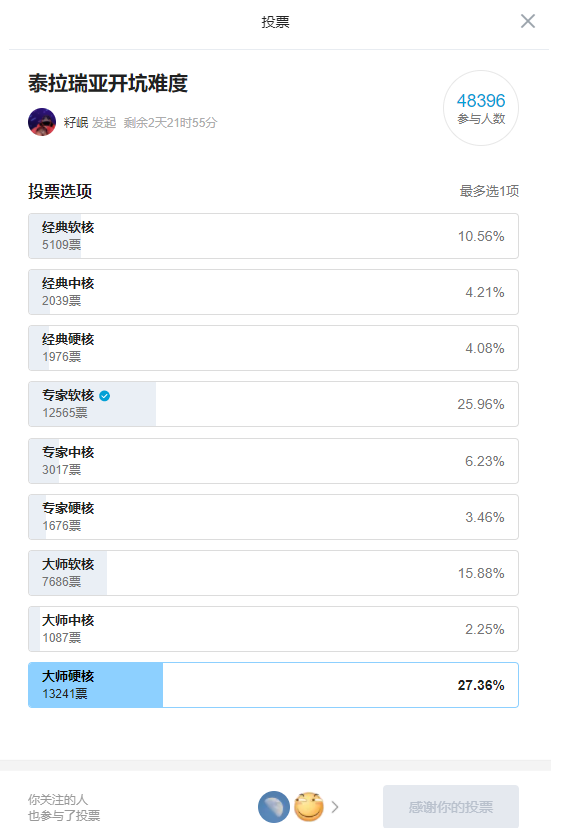Open the blue moon avatar of a followed voter
The height and width of the screenshot is (828, 566).
pos(273,807)
